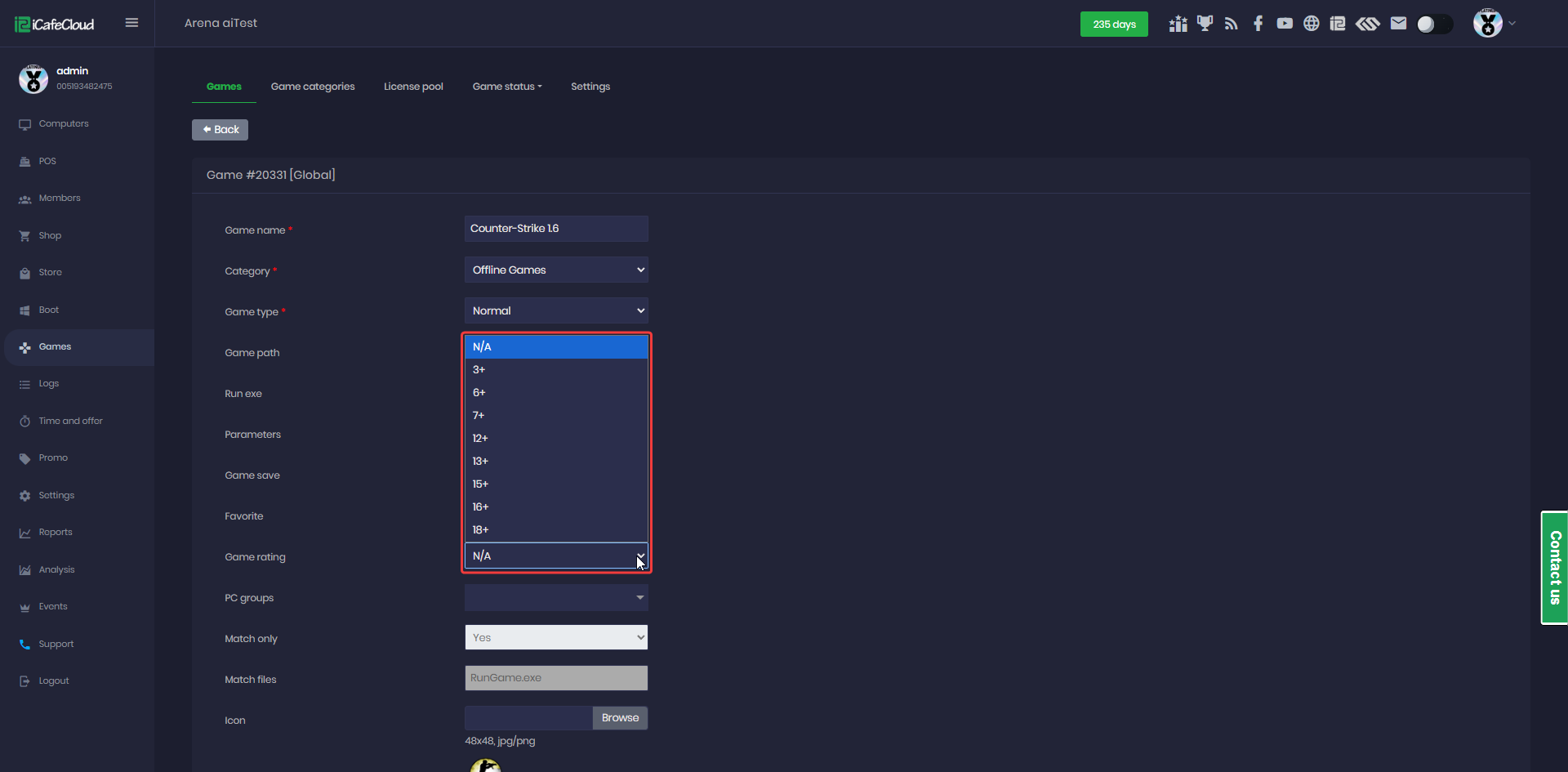
Task: Open the Facebook page icon
Action: [x=1258, y=24]
